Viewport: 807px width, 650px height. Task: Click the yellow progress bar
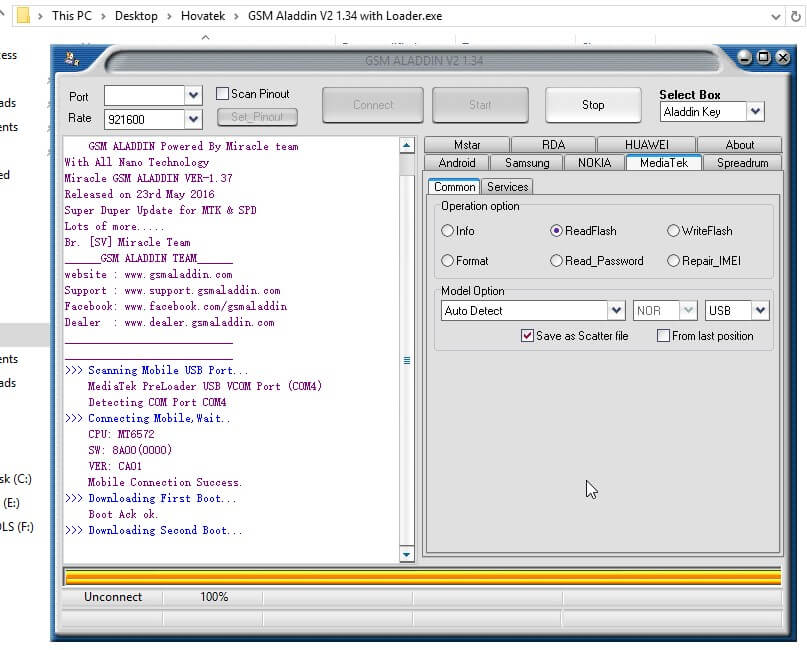point(423,577)
